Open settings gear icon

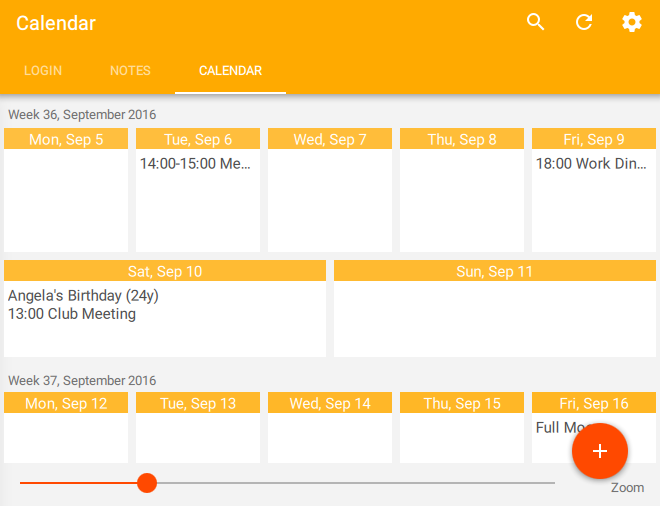pos(632,22)
